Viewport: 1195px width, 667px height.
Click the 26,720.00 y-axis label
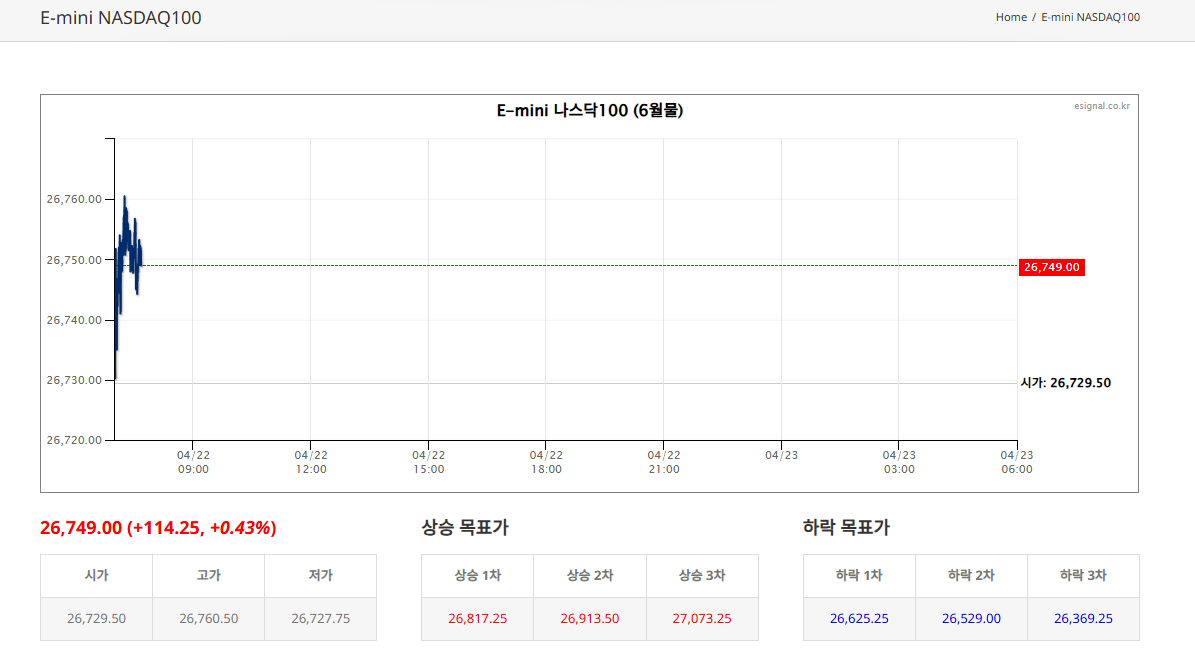point(74,440)
